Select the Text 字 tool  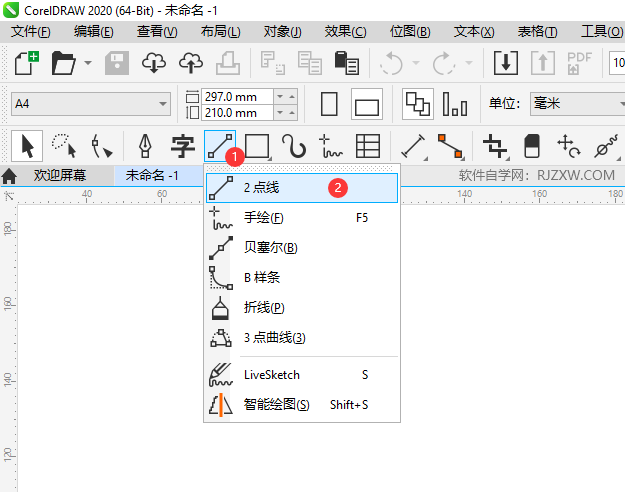coord(182,146)
